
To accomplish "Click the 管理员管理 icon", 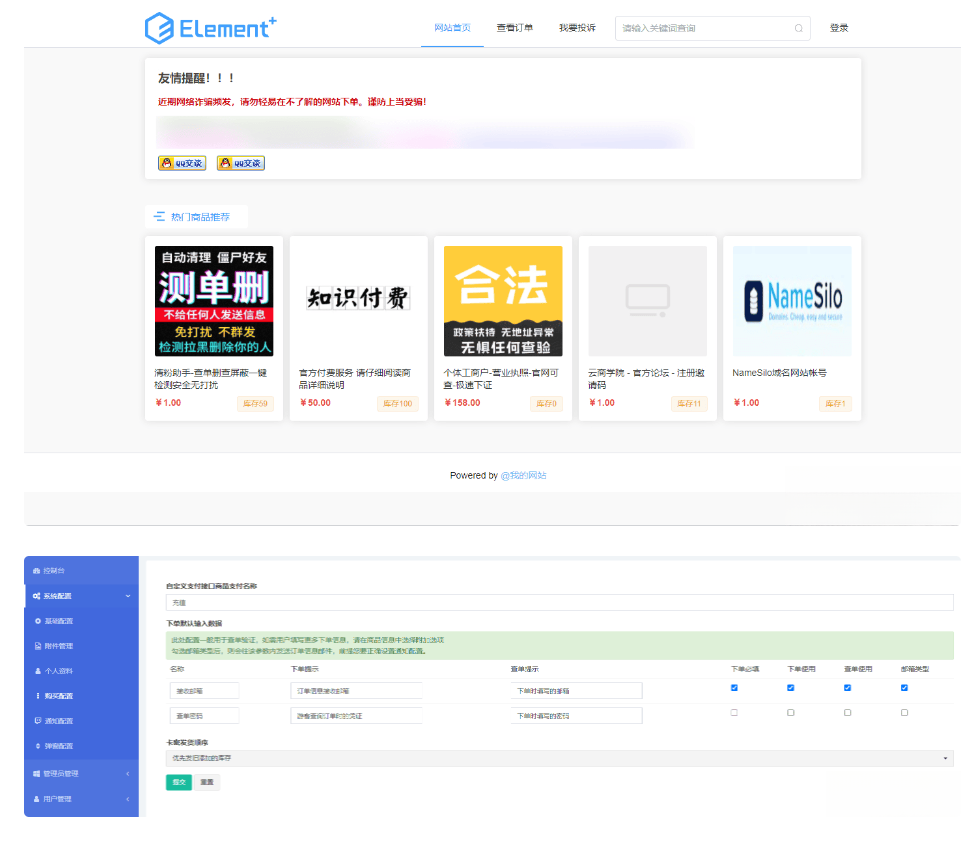I will (38, 772).
